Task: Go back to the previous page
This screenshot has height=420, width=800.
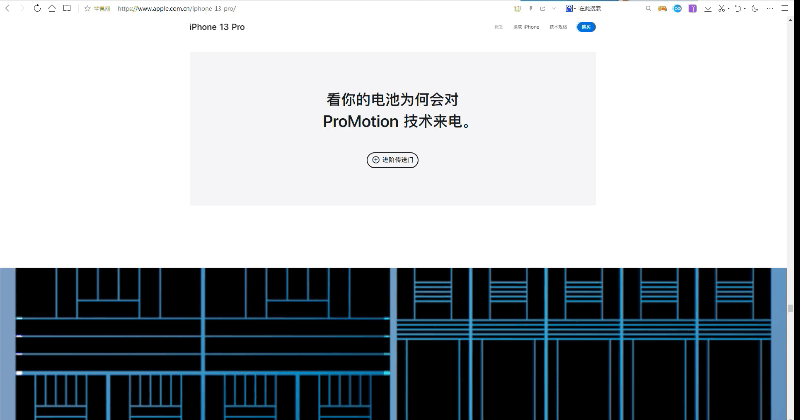Action: point(8,8)
